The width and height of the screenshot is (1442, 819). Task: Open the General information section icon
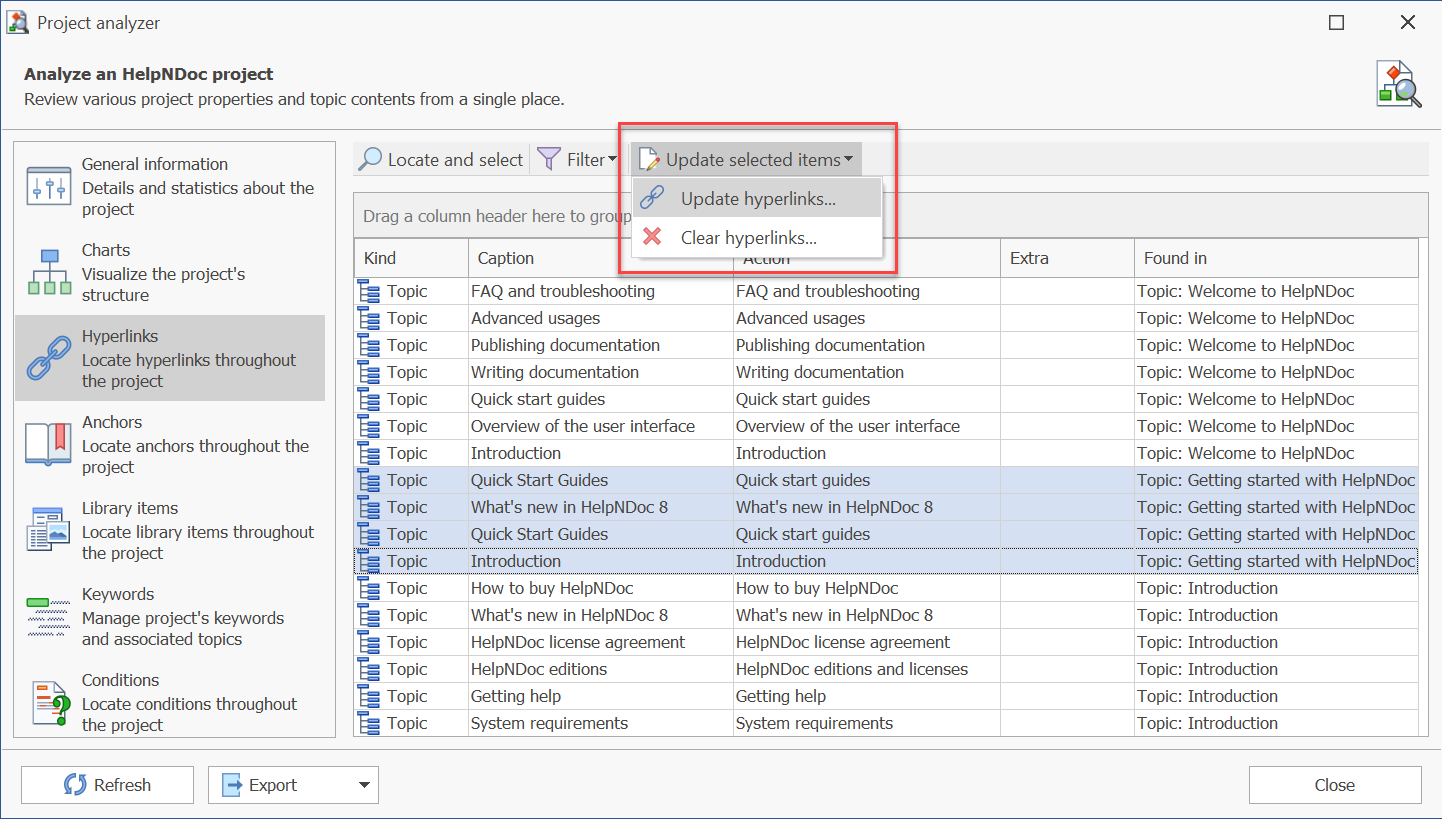(x=48, y=187)
